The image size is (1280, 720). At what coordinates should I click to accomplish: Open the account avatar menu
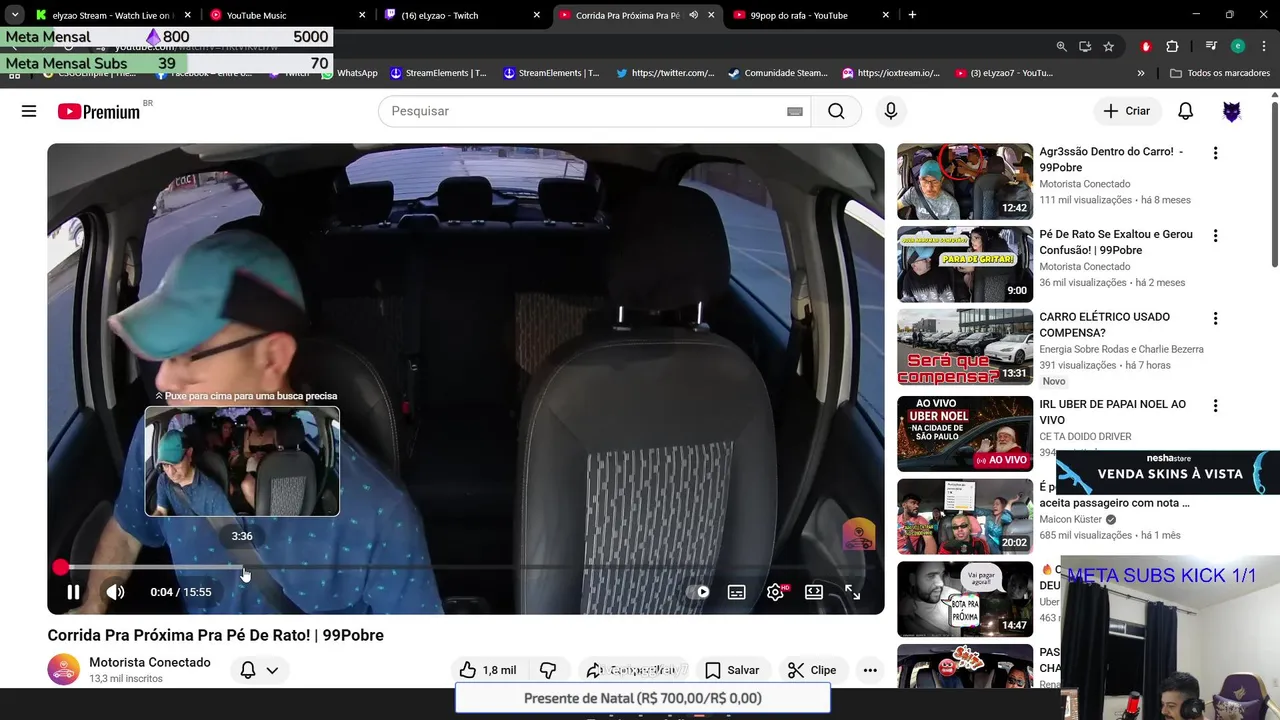pyautogui.click(x=1232, y=111)
